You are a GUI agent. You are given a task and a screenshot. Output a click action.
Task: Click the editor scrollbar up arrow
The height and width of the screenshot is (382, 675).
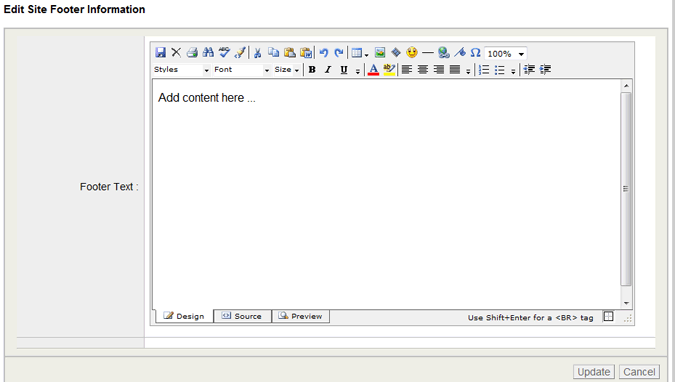coord(626,86)
